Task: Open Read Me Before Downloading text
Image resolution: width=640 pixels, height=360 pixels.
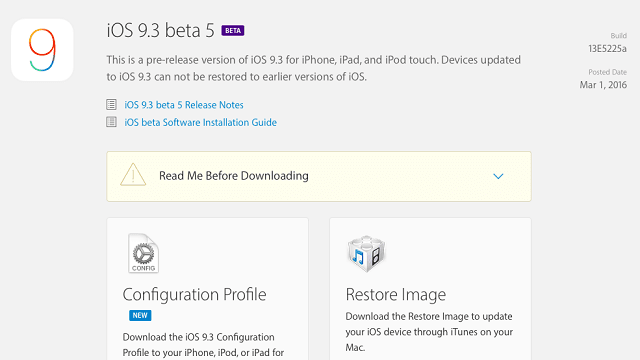Action: point(233,176)
